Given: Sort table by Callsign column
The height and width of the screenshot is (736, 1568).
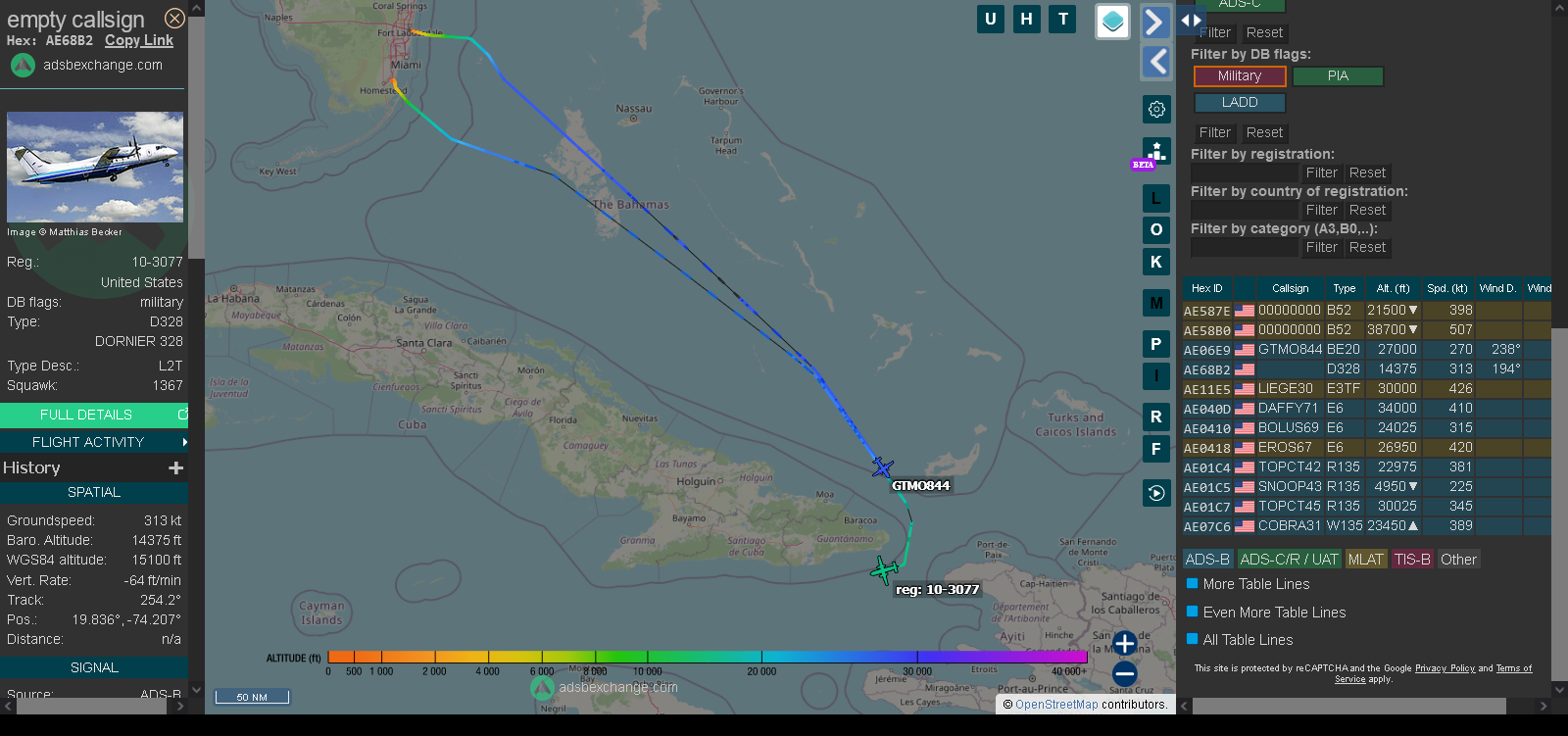Looking at the screenshot, I should pyautogui.click(x=1290, y=288).
